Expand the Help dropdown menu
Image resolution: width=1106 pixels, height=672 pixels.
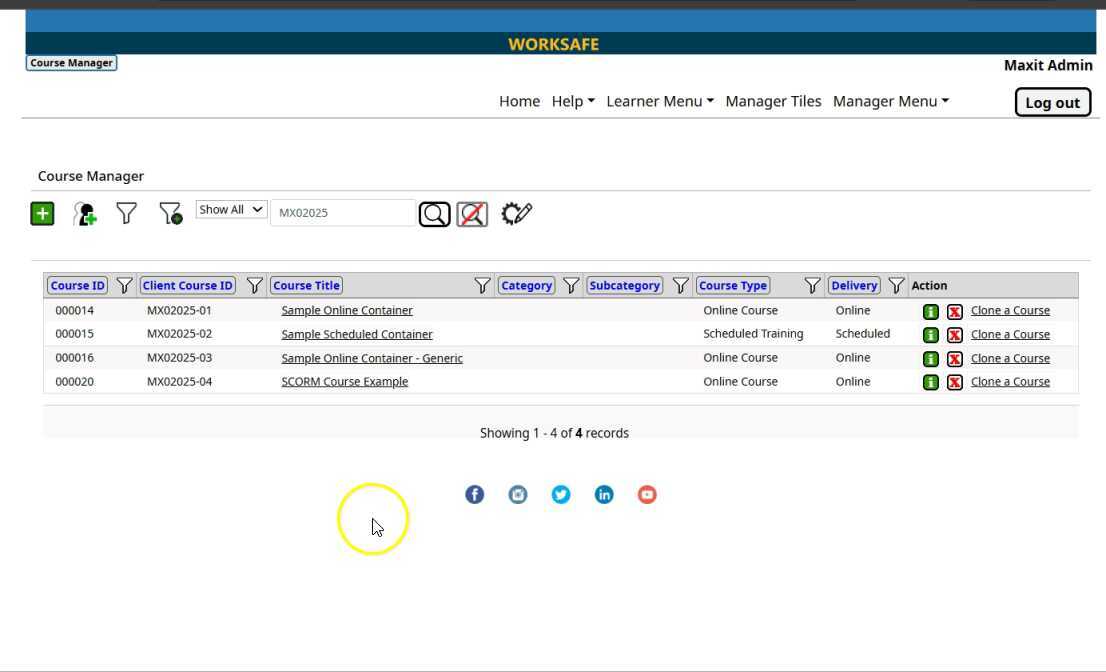pyautogui.click(x=573, y=101)
